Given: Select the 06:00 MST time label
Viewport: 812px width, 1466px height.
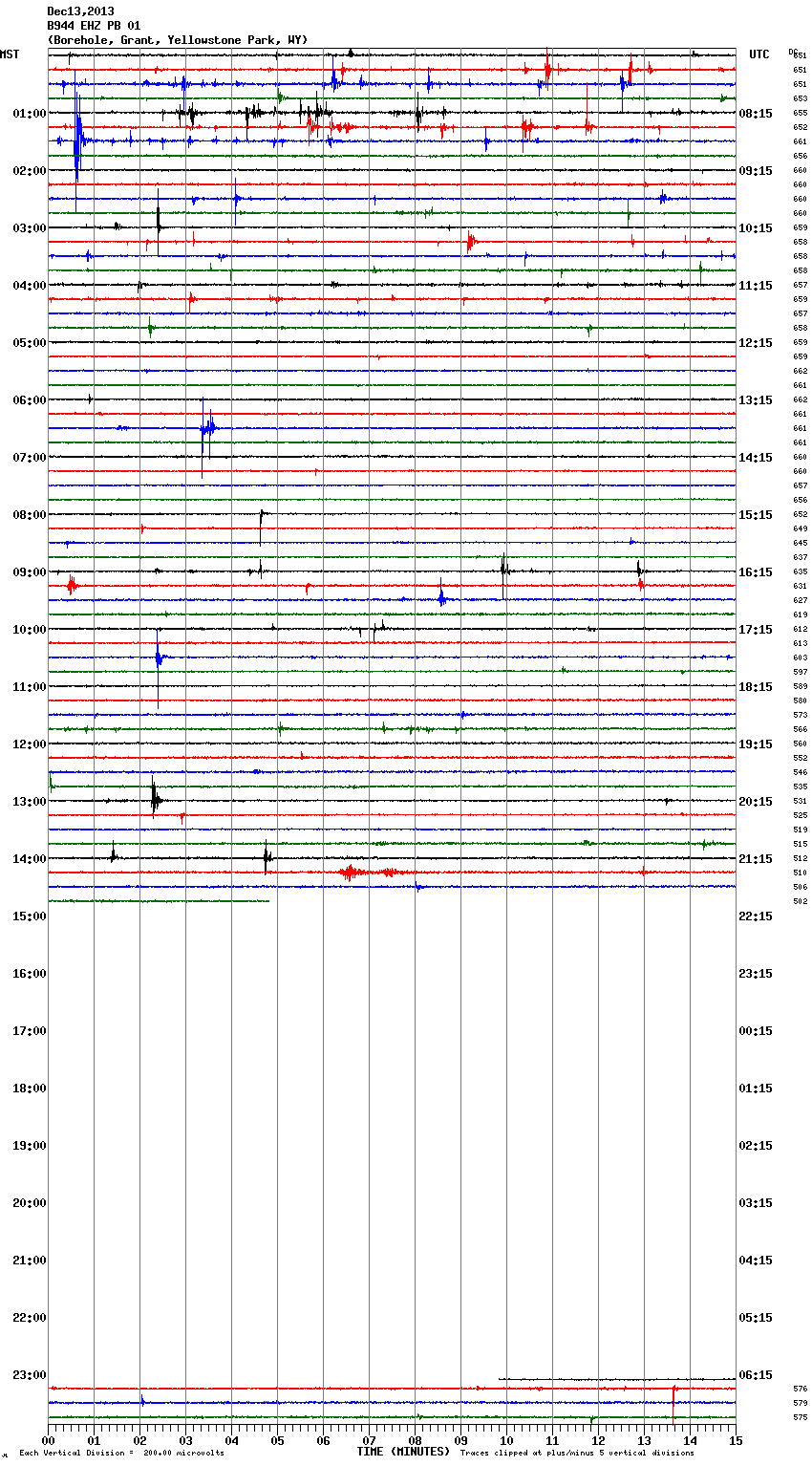Looking at the screenshot, I should point(29,400).
